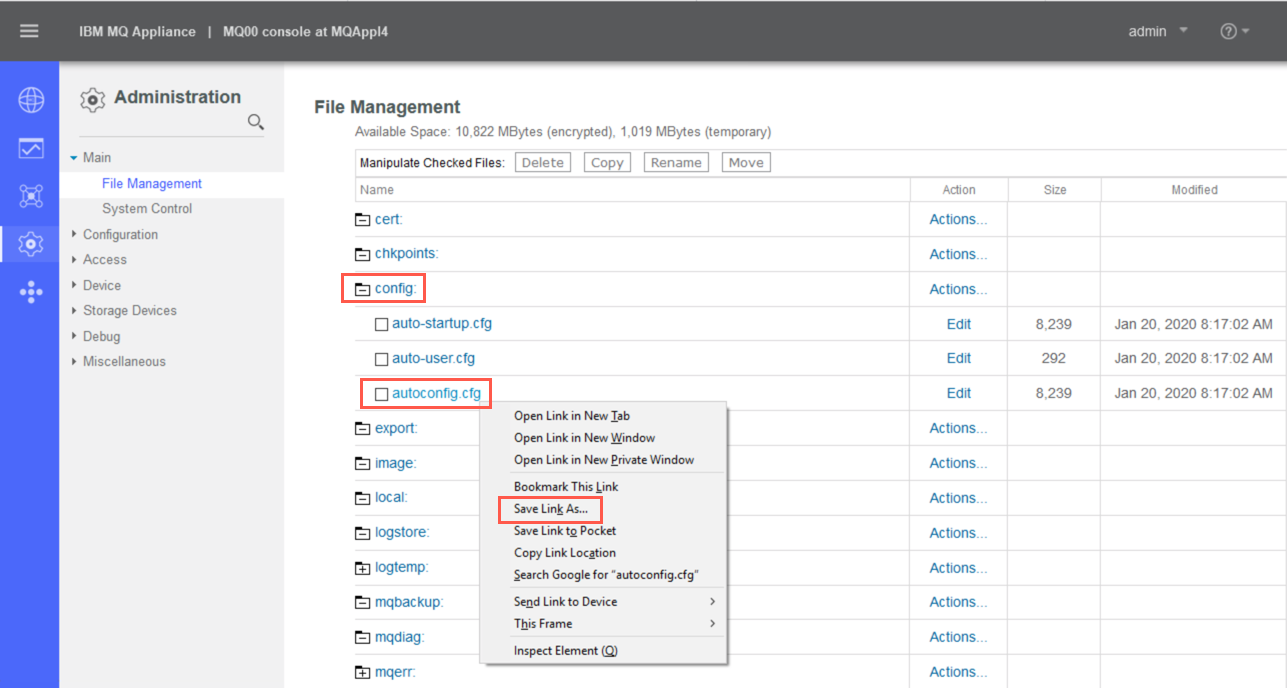Open the cert: folder link
Viewport: 1287px width, 688px height.
(x=389, y=219)
